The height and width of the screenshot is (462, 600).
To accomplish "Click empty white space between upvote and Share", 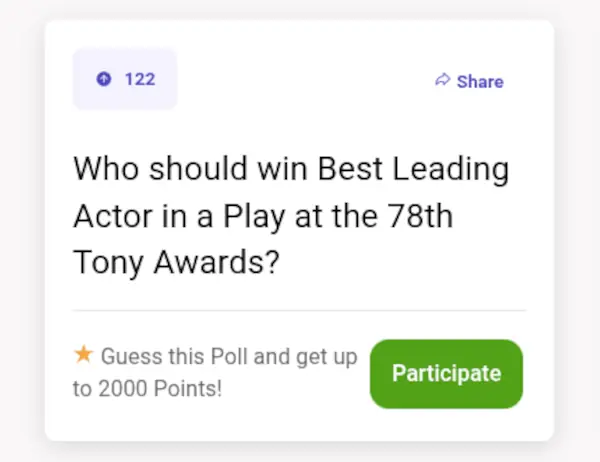I will coord(300,80).
